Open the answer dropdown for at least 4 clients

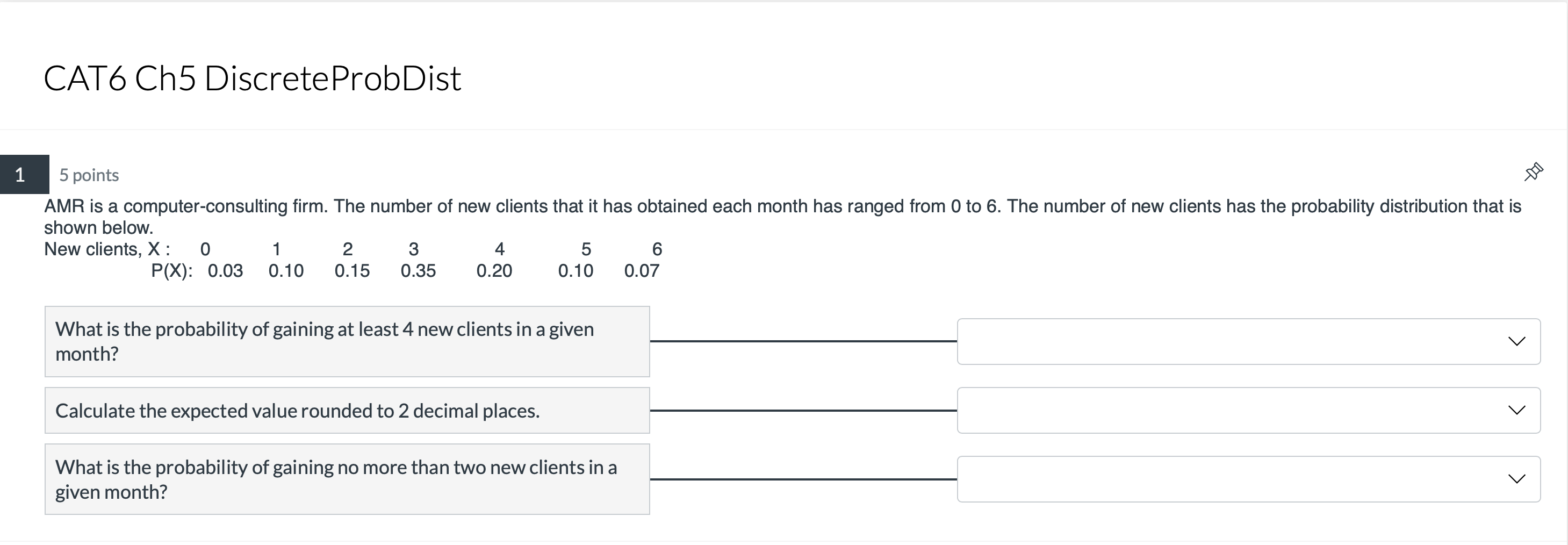pyautogui.click(x=1248, y=342)
